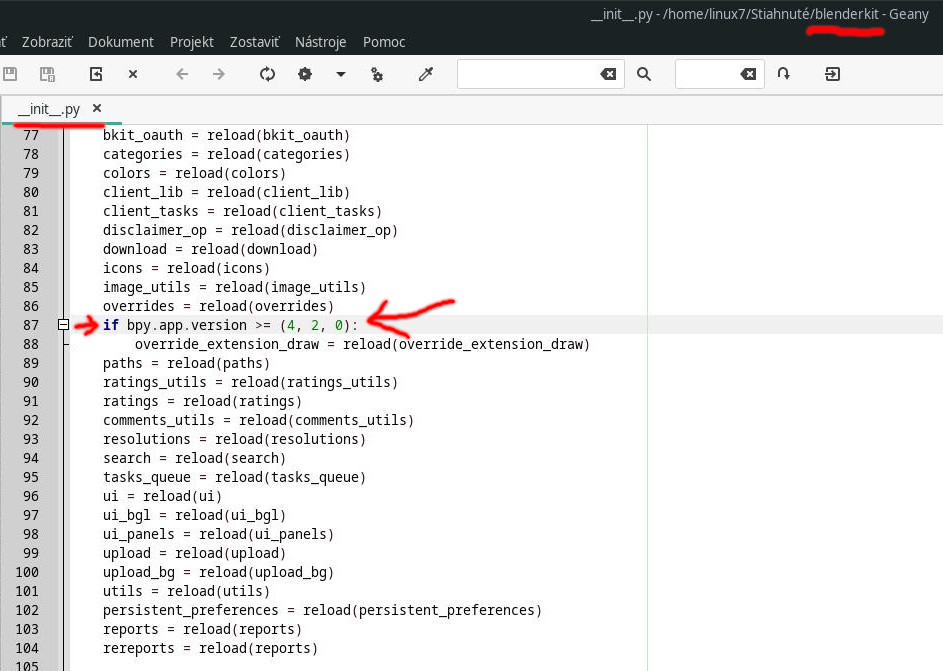This screenshot has height=671, width=943.
Task: Click the Save file toolbar icon
Action: coord(11,74)
